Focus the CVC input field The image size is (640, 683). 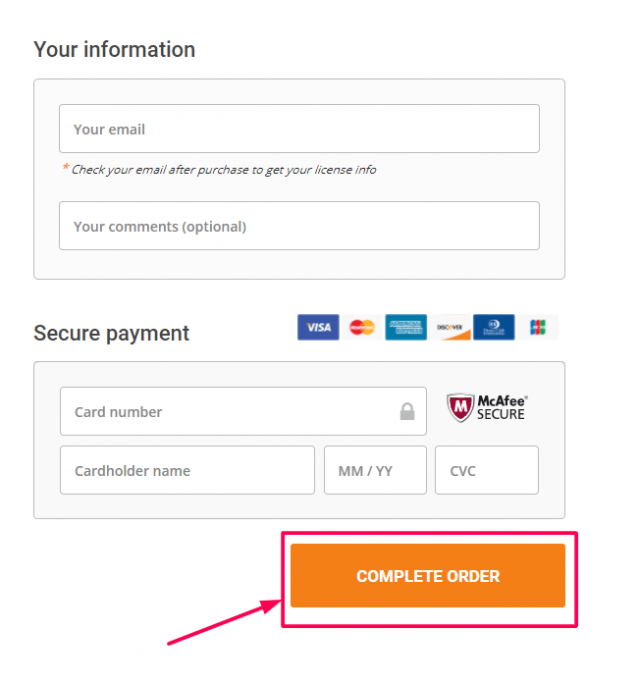[487, 470]
